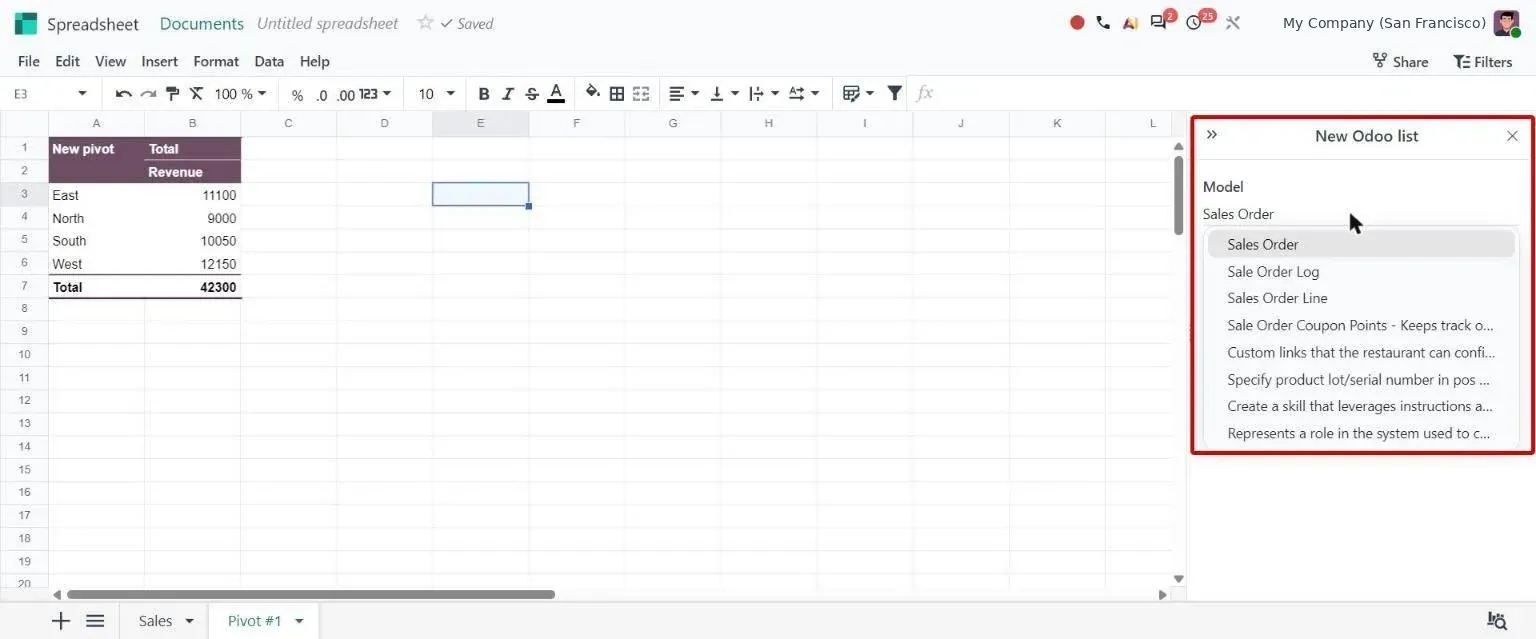This screenshot has width=1536, height=639.
Task: Open the borders grid tool
Action: (617, 94)
